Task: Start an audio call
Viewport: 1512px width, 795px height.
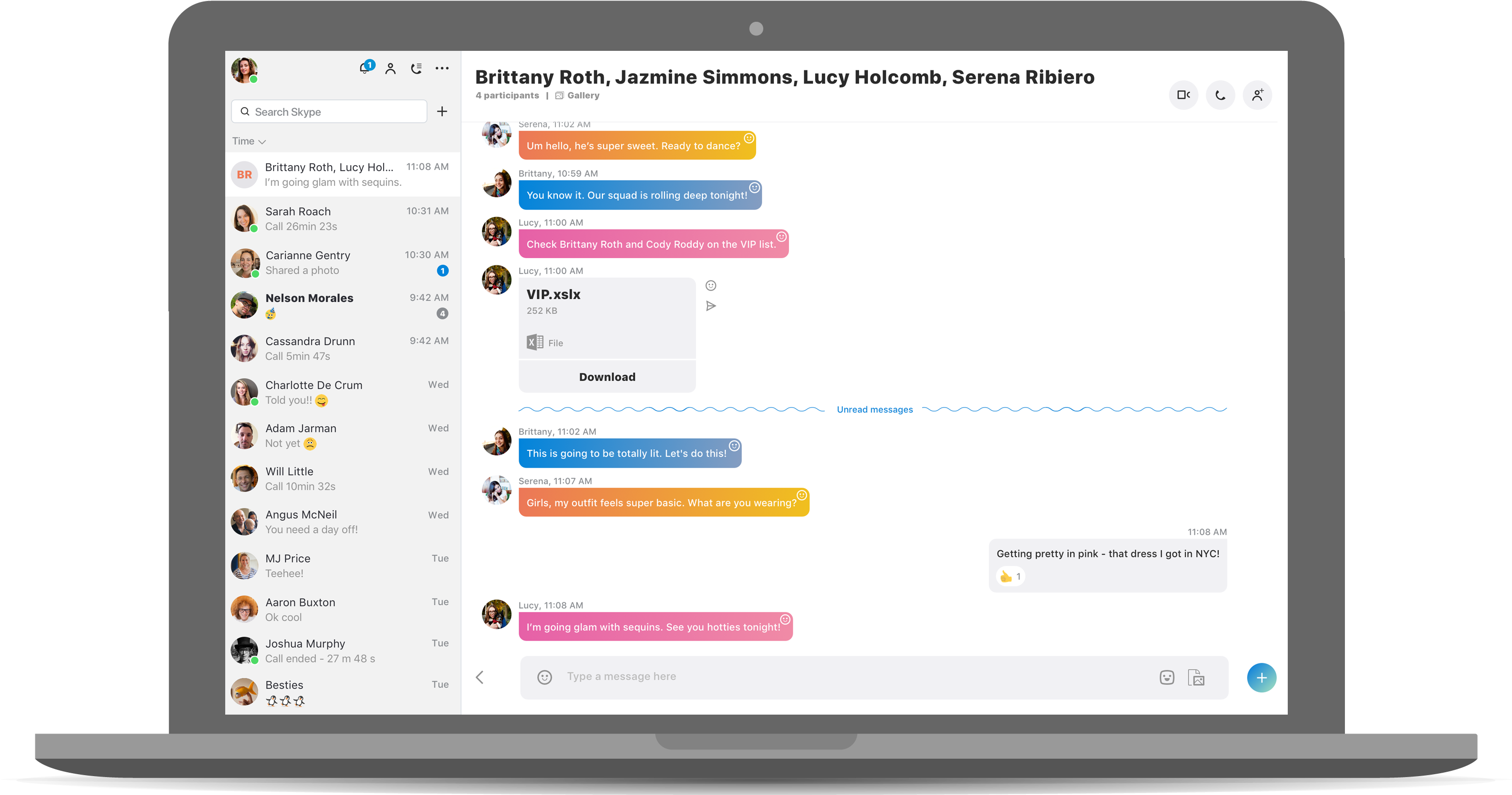Action: pyautogui.click(x=1221, y=94)
